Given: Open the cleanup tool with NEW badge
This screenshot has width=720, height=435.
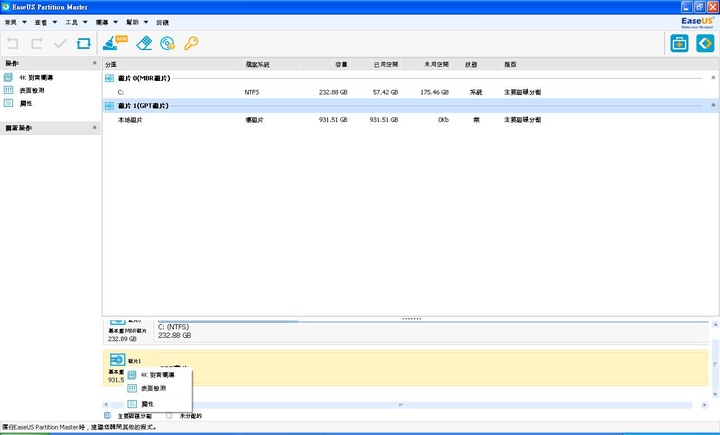Looking at the screenshot, I should (x=114, y=43).
